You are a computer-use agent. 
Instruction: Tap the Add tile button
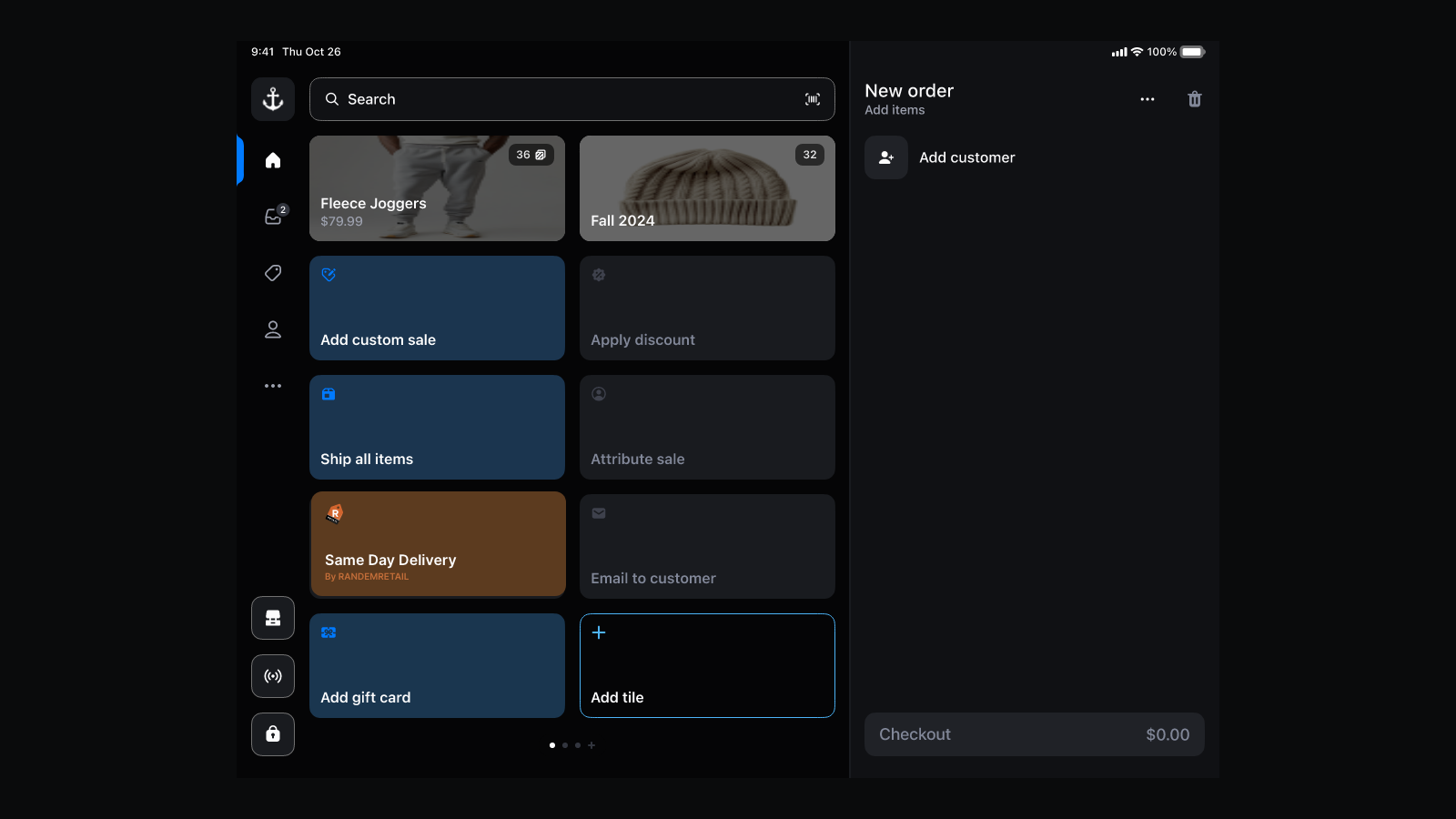[707, 665]
